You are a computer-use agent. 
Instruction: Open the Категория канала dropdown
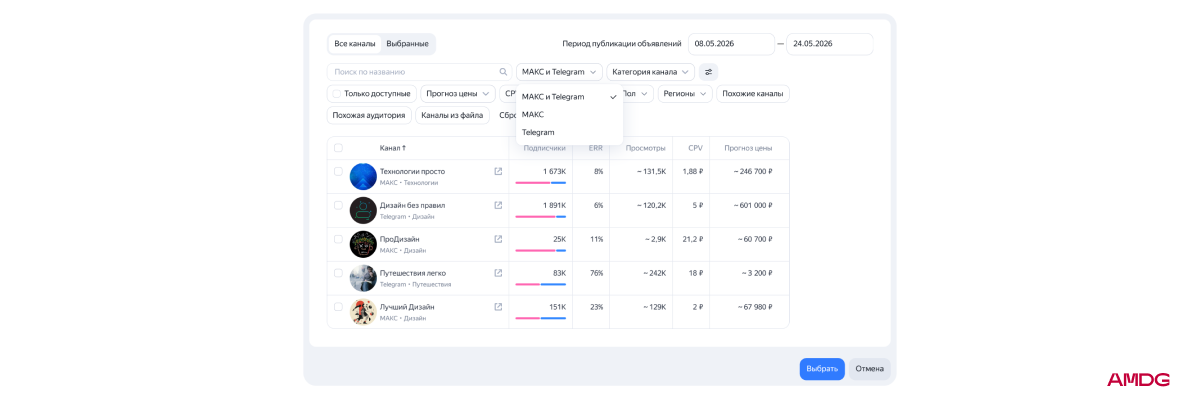coord(650,72)
